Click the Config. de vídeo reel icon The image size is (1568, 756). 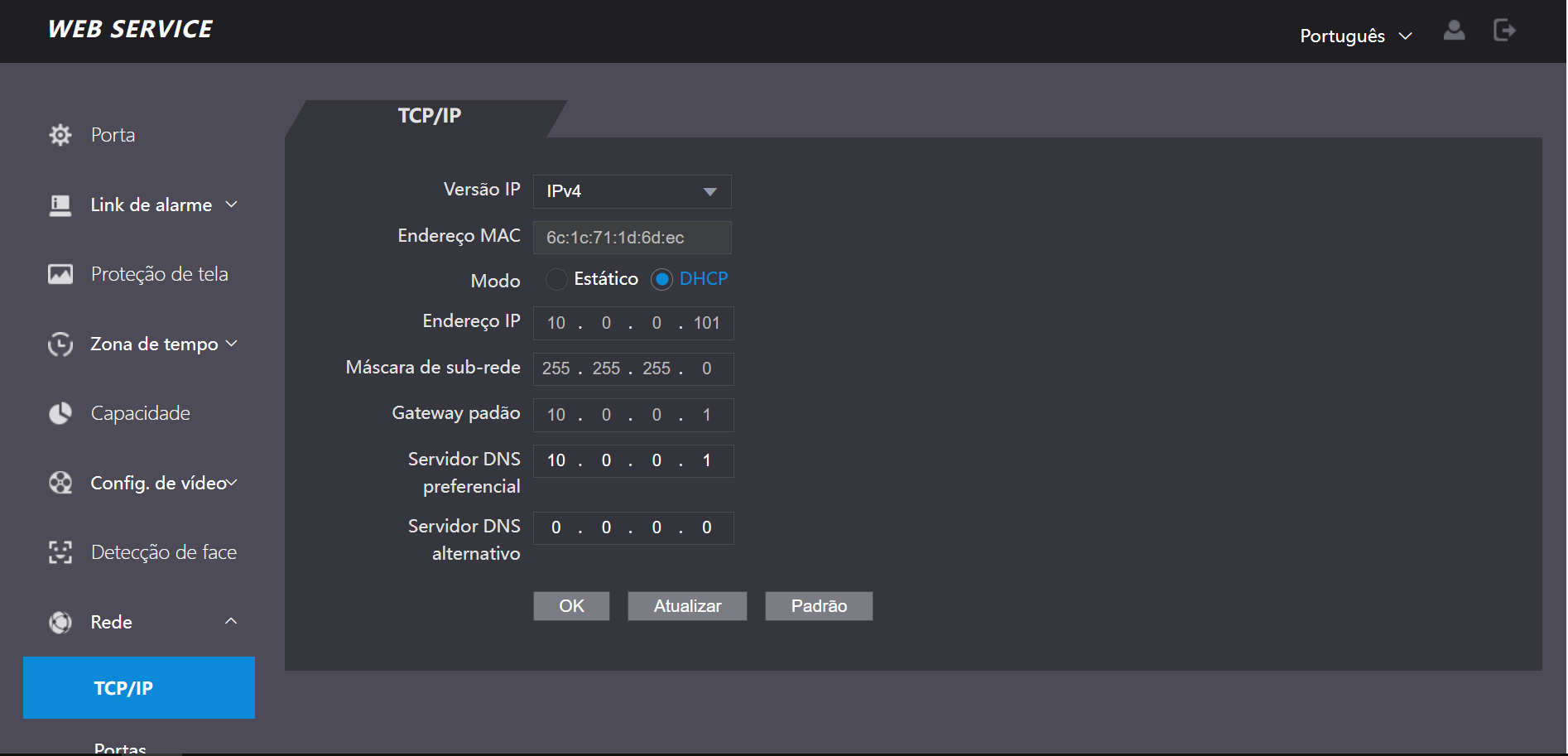[60, 483]
